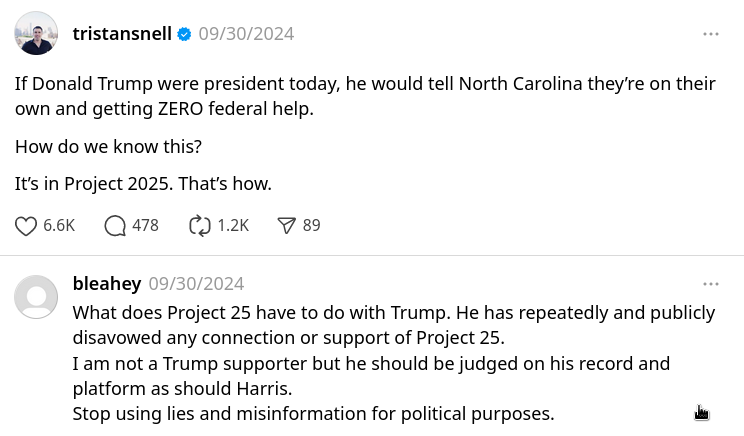Like tristansnell's post with the heart icon
Viewport: 744px width, 436px height.
[26, 226]
